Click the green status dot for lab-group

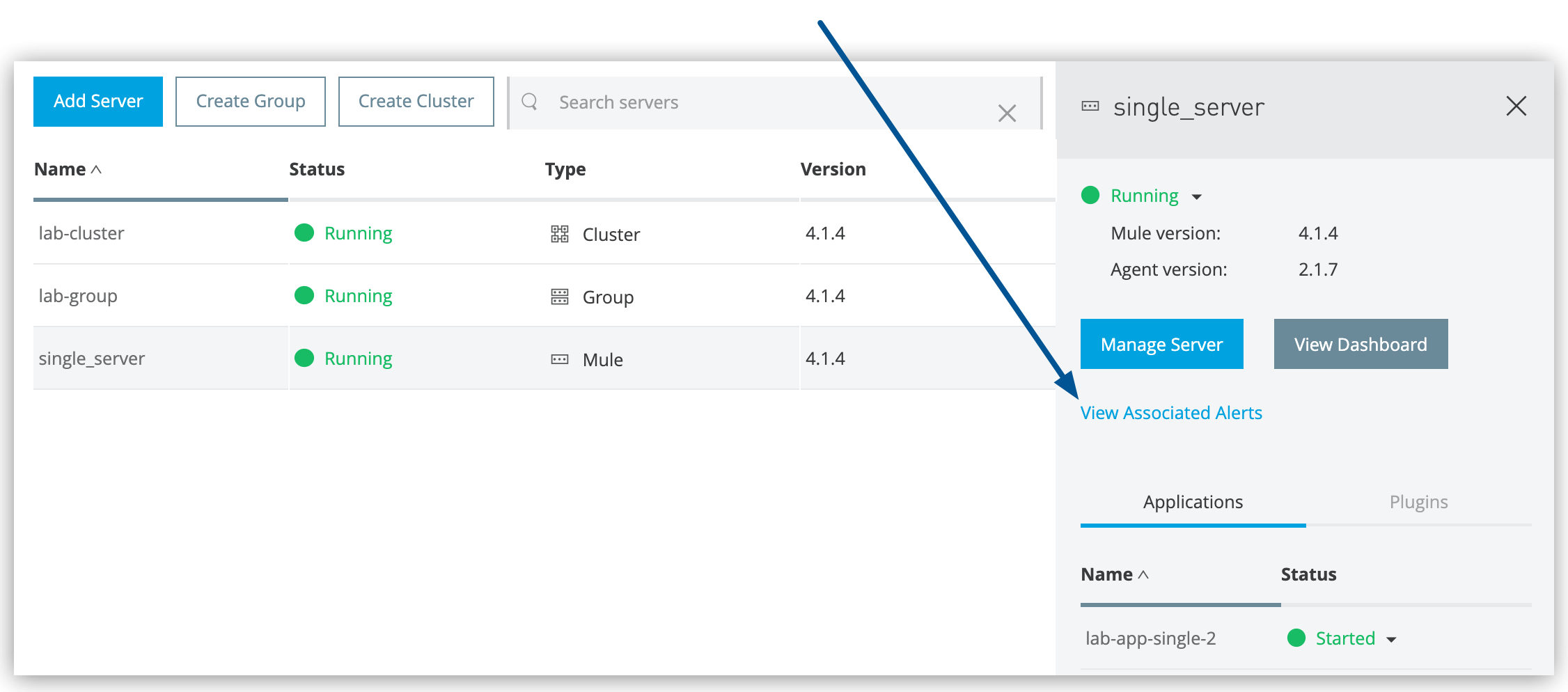304,295
